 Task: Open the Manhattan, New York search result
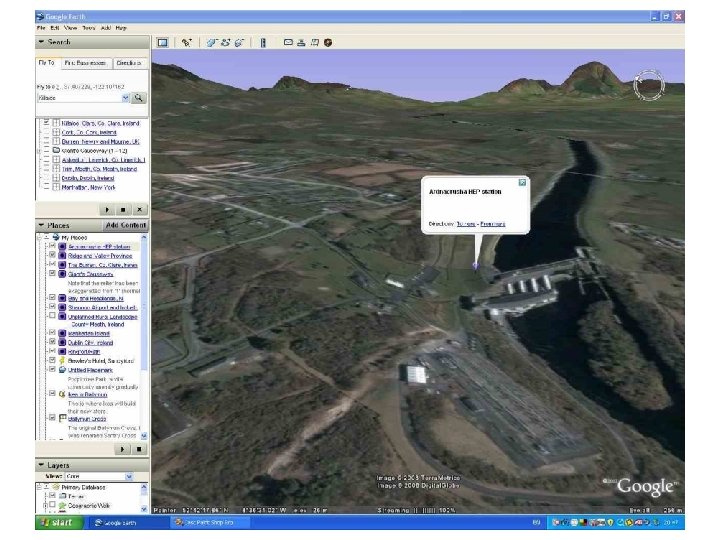[x=89, y=187]
